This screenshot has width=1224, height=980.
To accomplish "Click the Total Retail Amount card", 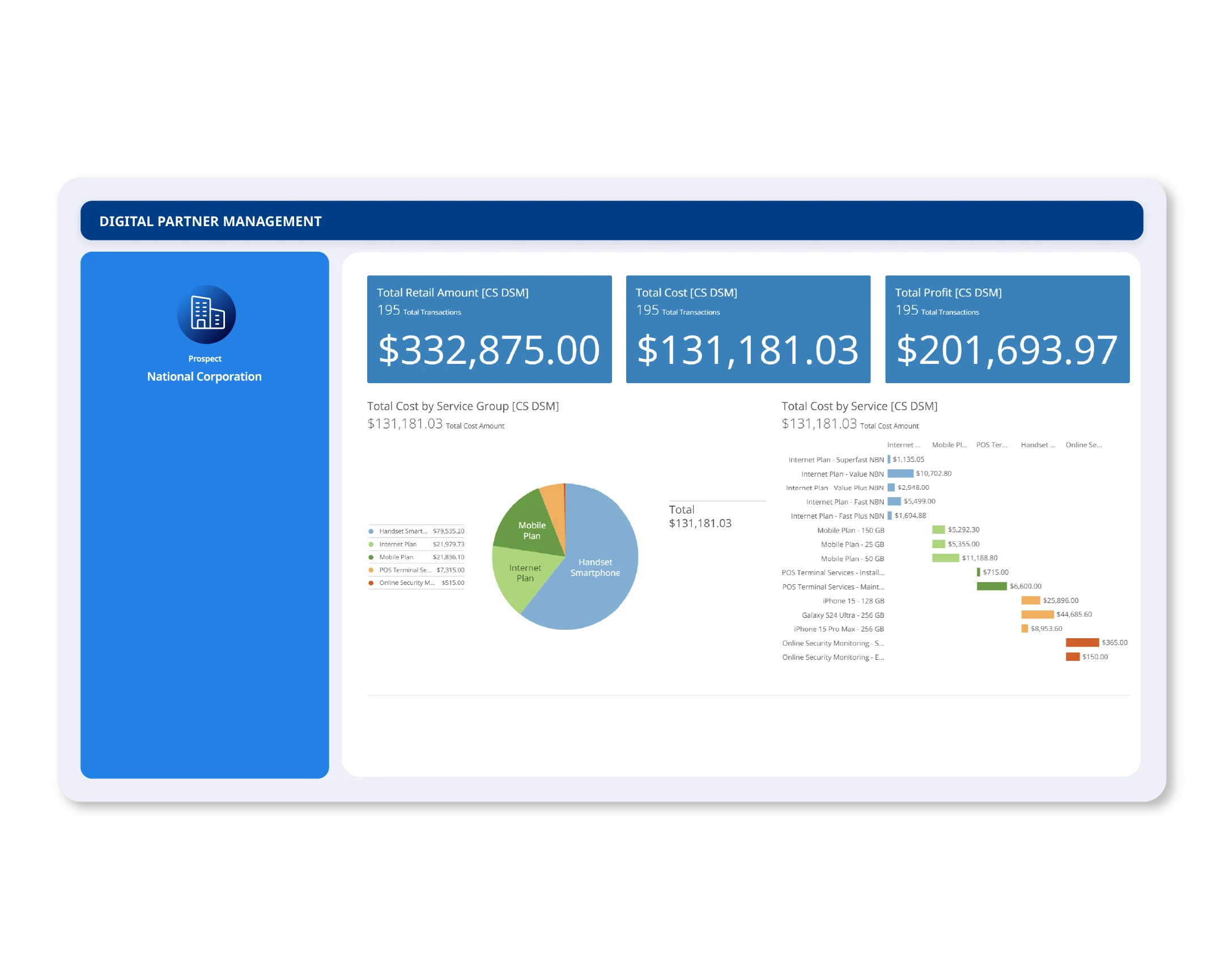I will coord(489,329).
